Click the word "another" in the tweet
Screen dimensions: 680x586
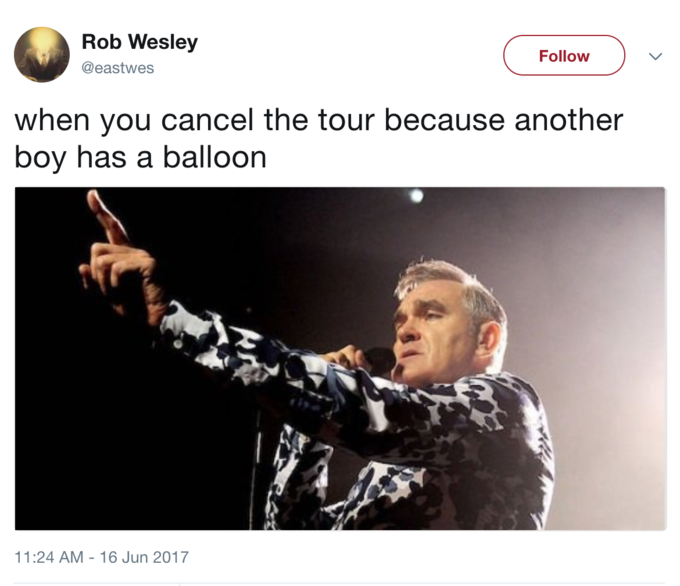click(569, 120)
